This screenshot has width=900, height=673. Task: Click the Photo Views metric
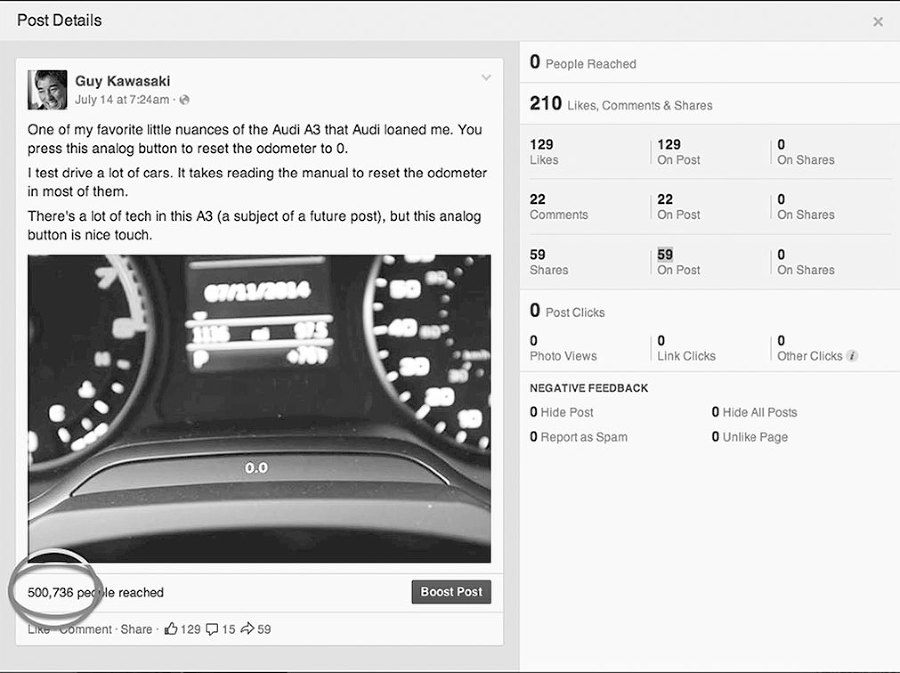pyautogui.click(x=563, y=356)
